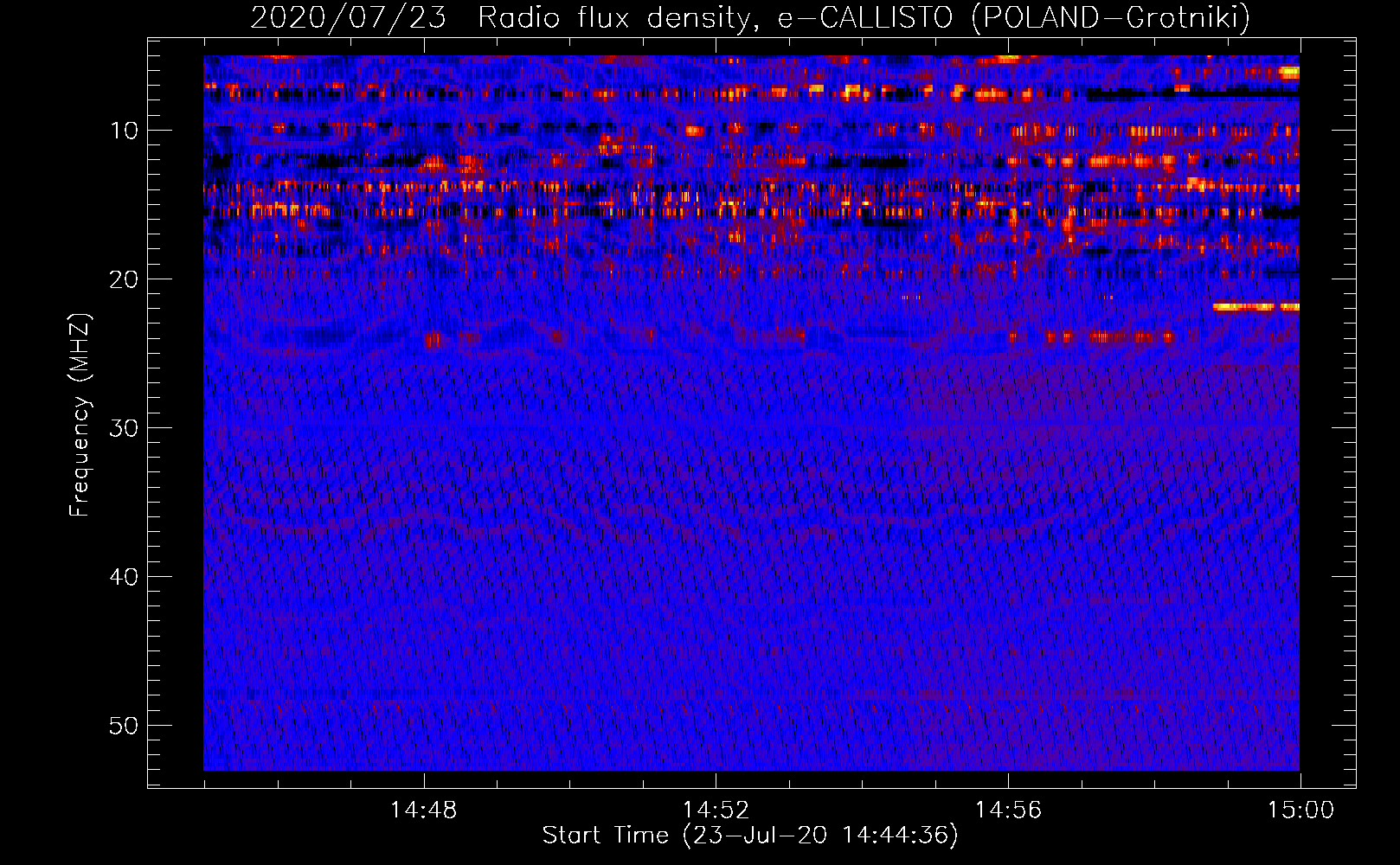Image resolution: width=1400 pixels, height=865 pixels.
Task: Click the 15:00 time tick label
Action: coord(1300,811)
